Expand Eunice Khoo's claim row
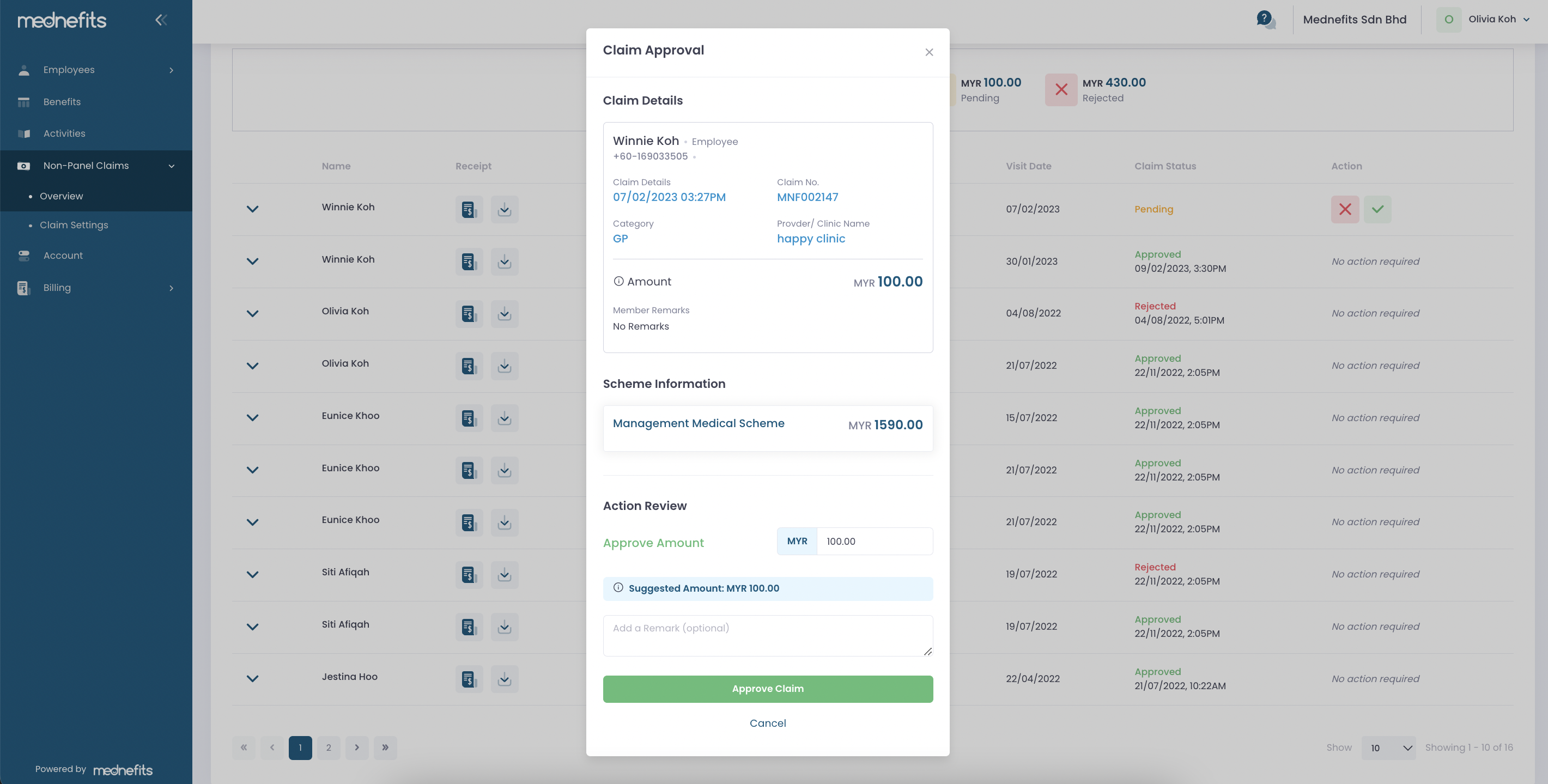This screenshot has width=1548, height=784. (x=252, y=417)
